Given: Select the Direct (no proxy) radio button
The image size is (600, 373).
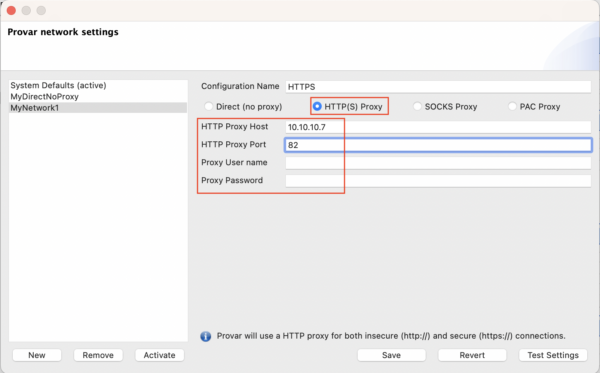Looking at the screenshot, I should click(209, 106).
